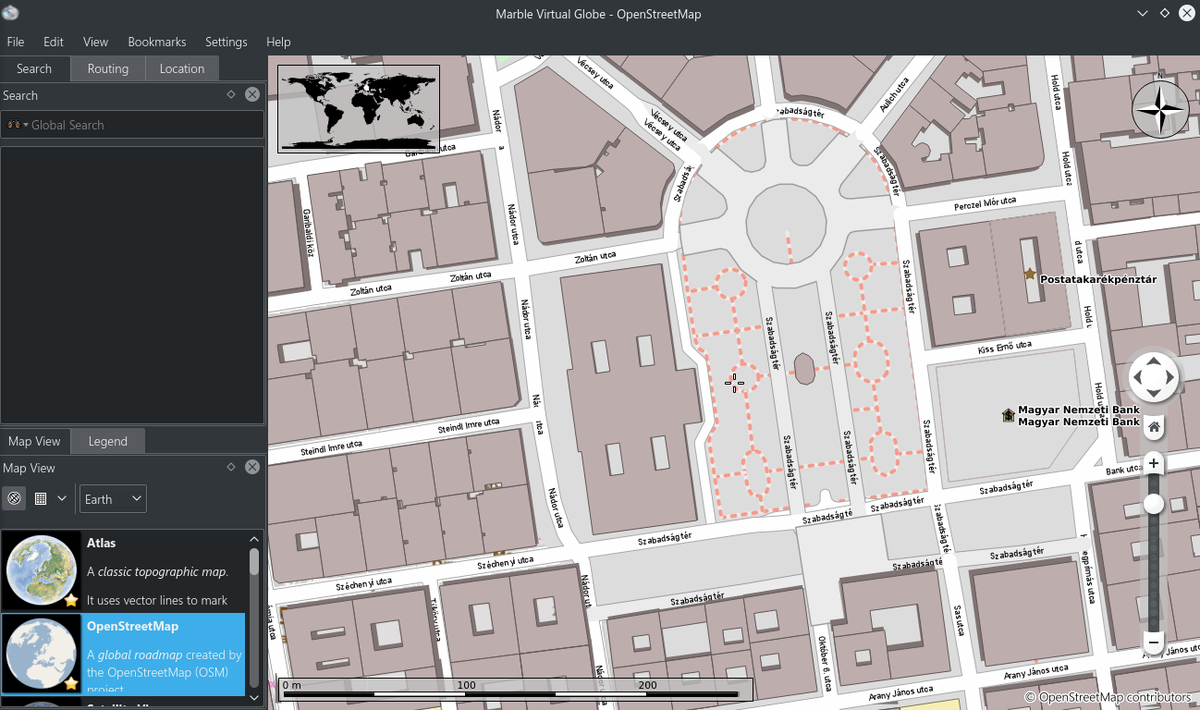Open the Earth celestial body dropdown
This screenshot has width=1200, height=710.
(113, 498)
